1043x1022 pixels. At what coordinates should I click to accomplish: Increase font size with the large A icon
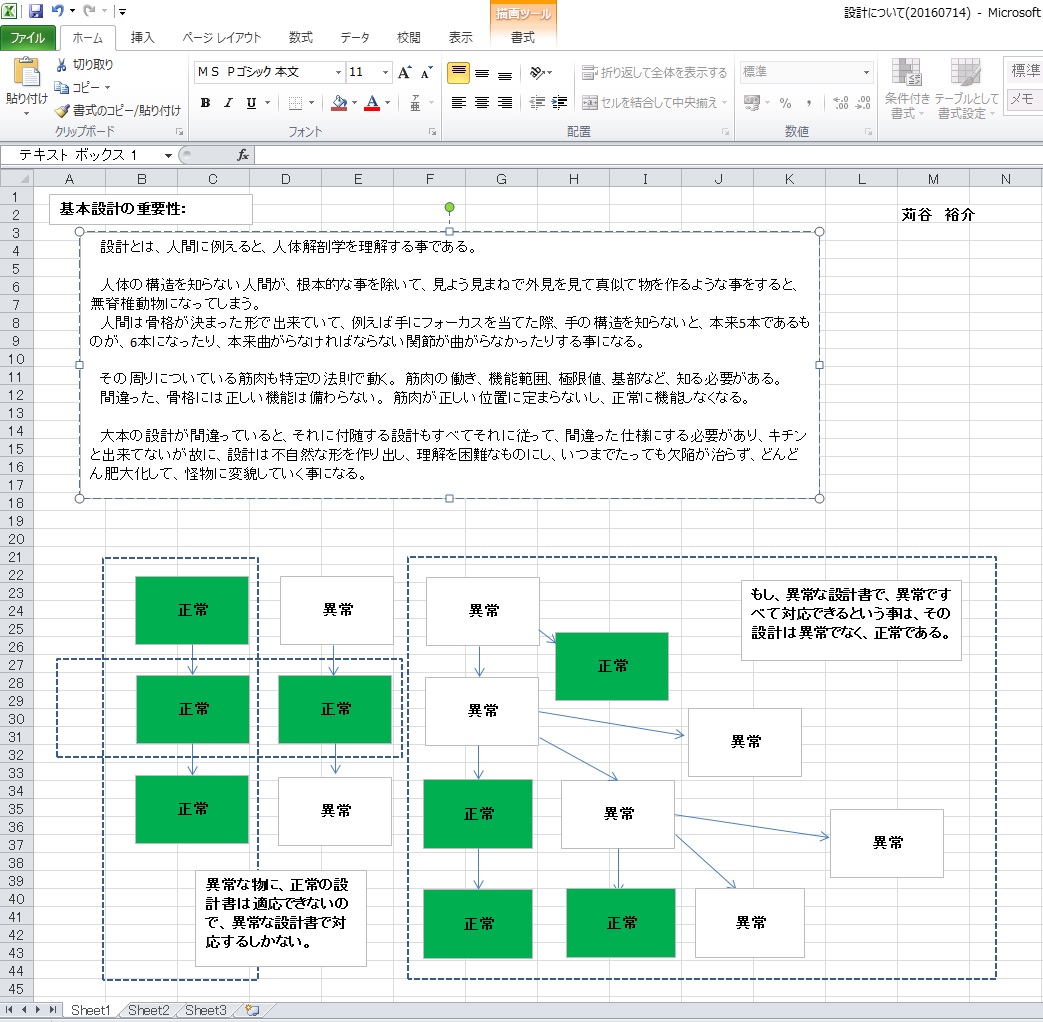(404, 73)
